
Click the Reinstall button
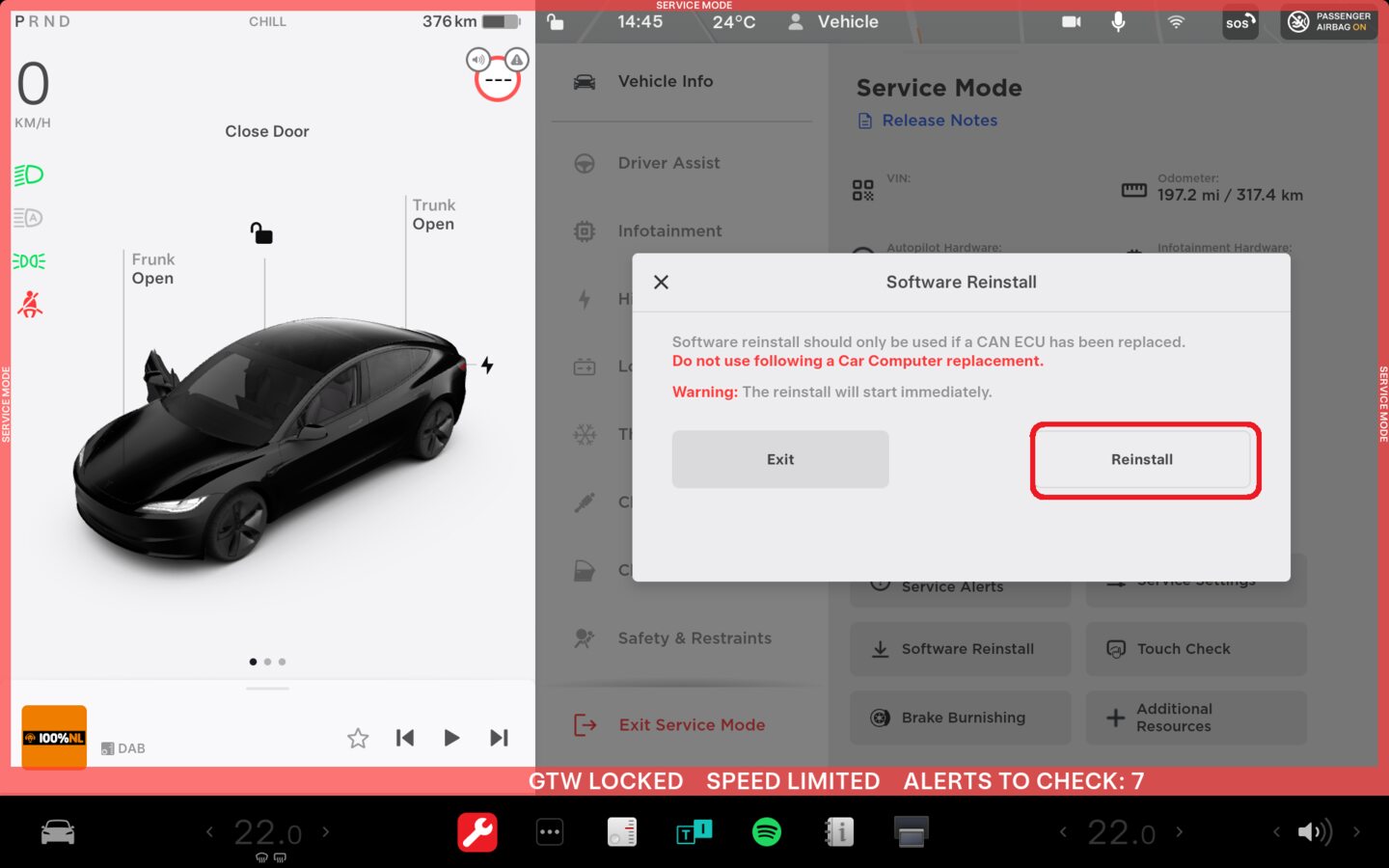(x=1142, y=460)
